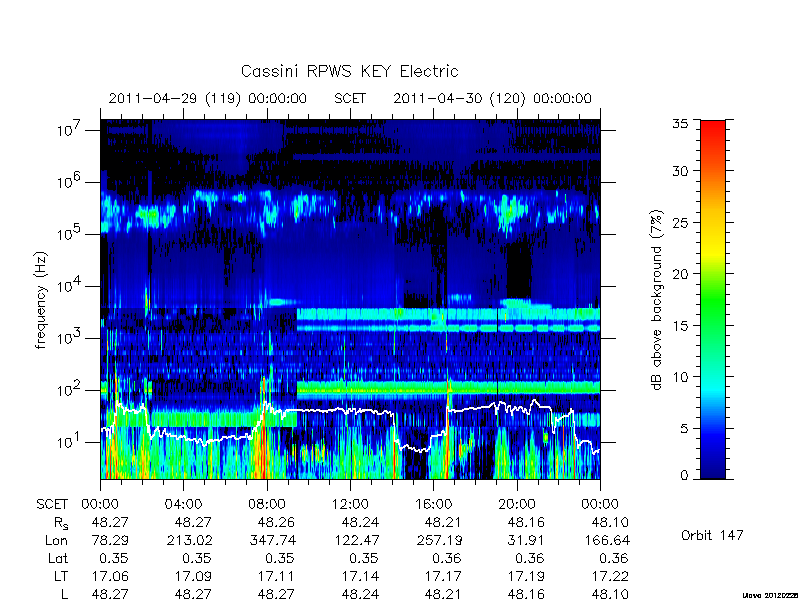Click the Lon value '347.74'
Viewport: 800px width, 600px height.
point(272,540)
